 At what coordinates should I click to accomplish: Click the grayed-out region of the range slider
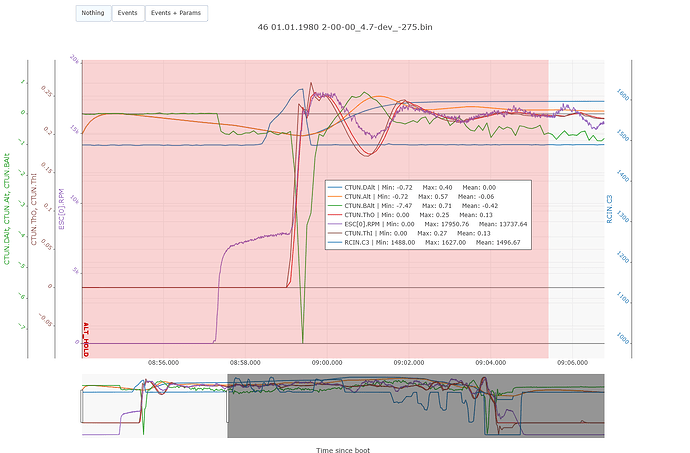[x=416, y=406]
